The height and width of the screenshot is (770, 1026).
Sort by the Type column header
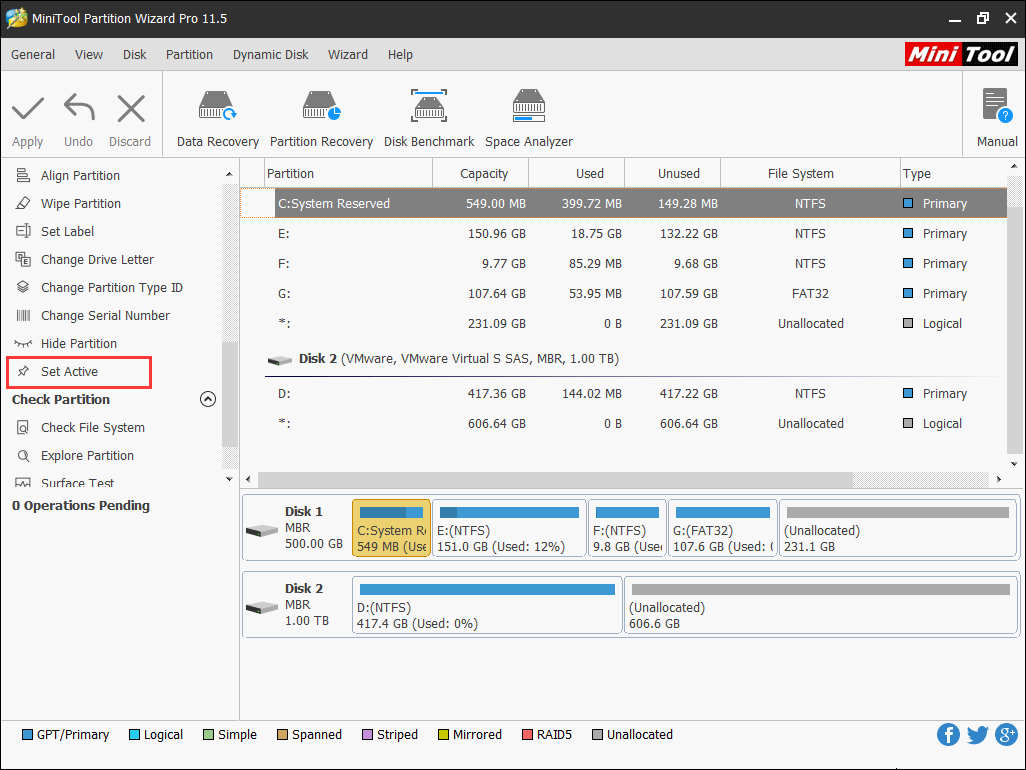point(953,173)
